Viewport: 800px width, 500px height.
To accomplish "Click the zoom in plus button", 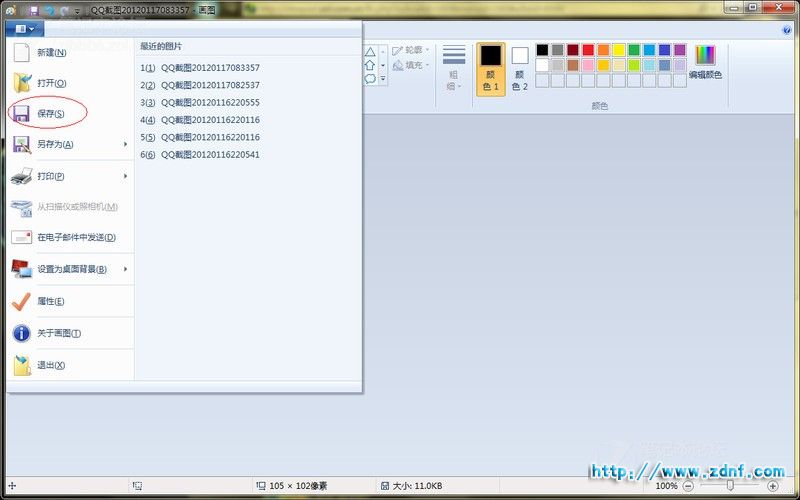I will coord(772,486).
